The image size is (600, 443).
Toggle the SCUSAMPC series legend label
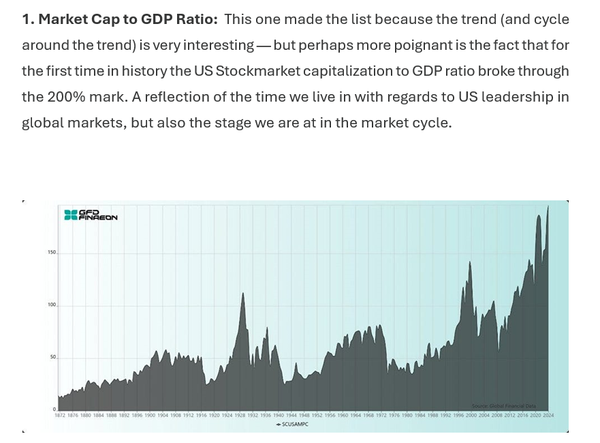coord(295,424)
